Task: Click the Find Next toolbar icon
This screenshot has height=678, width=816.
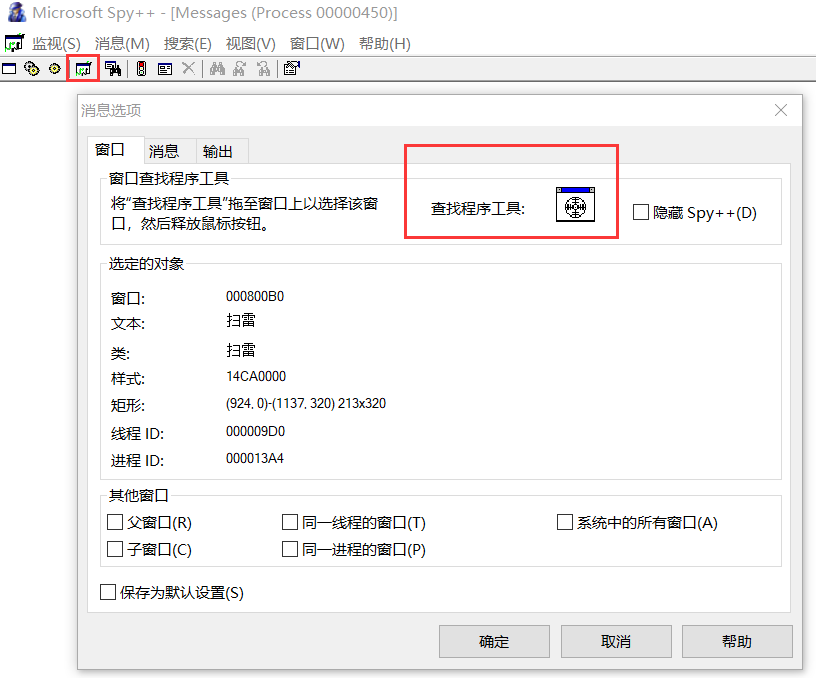Action: [x=239, y=68]
